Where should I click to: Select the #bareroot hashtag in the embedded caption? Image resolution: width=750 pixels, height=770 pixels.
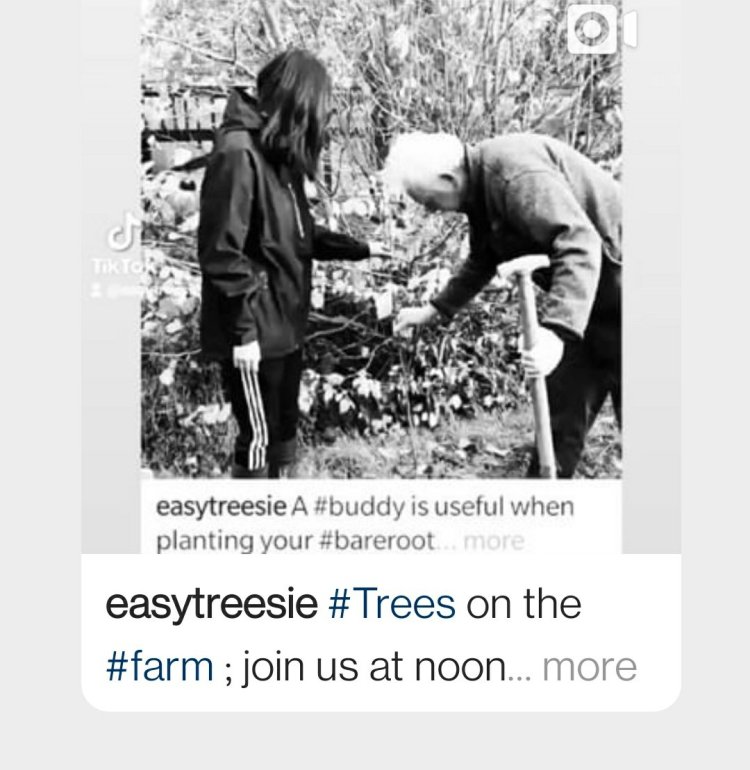pyautogui.click(x=381, y=541)
